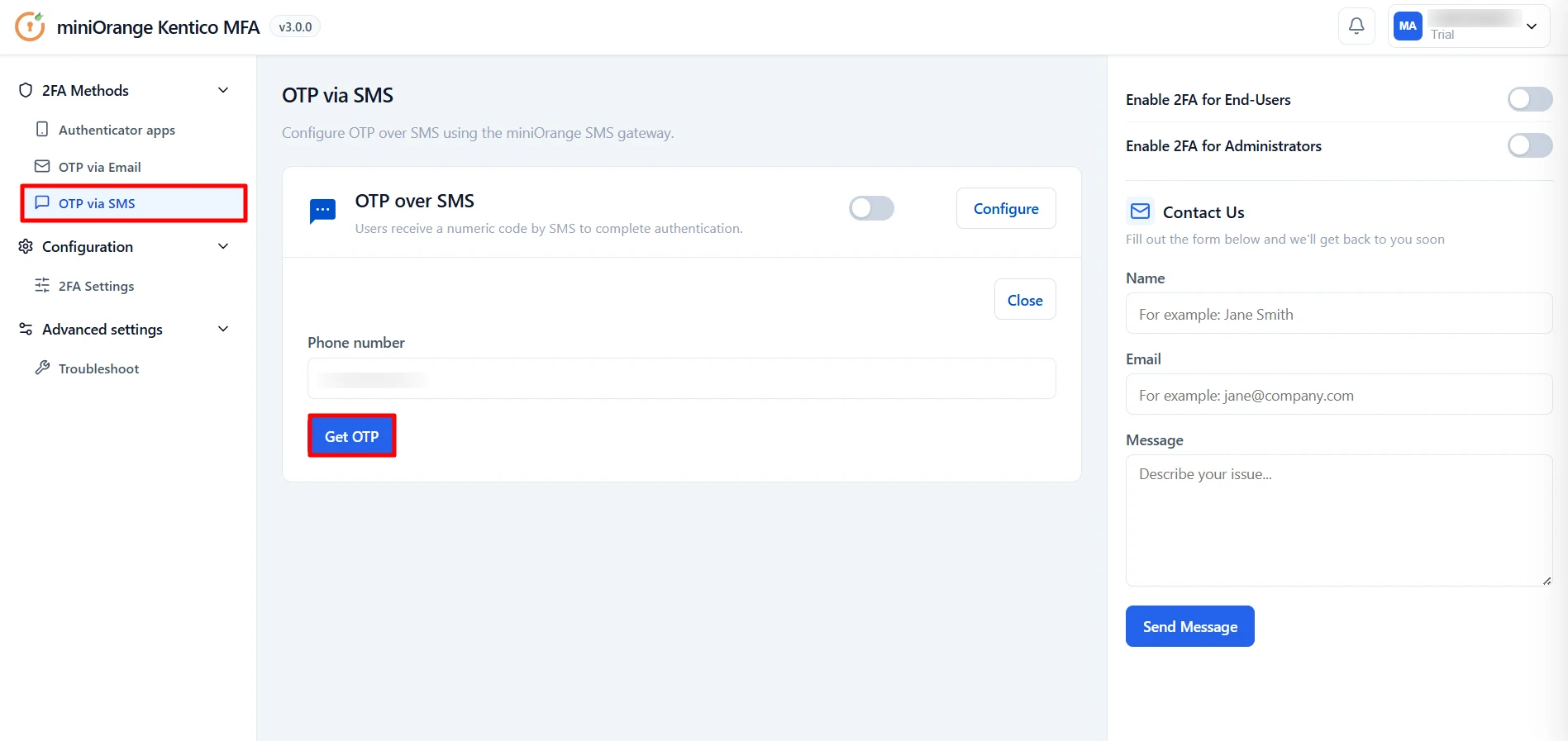Toggle Enable 2FA for End-Users

point(1530,99)
